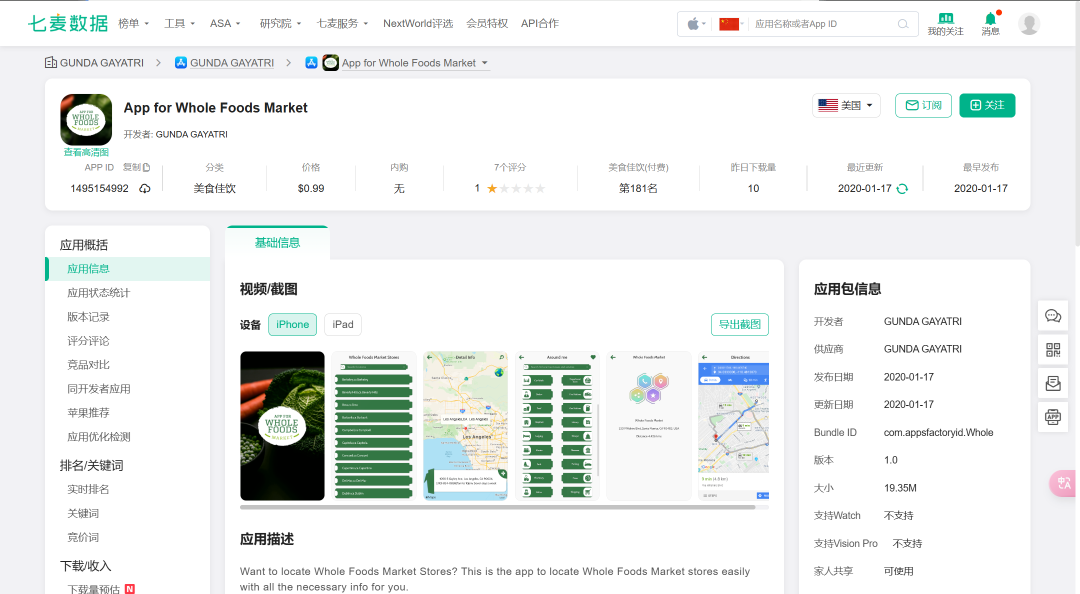Click the 第181名 category rank value
This screenshot has height=594, width=1080.
(638, 189)
